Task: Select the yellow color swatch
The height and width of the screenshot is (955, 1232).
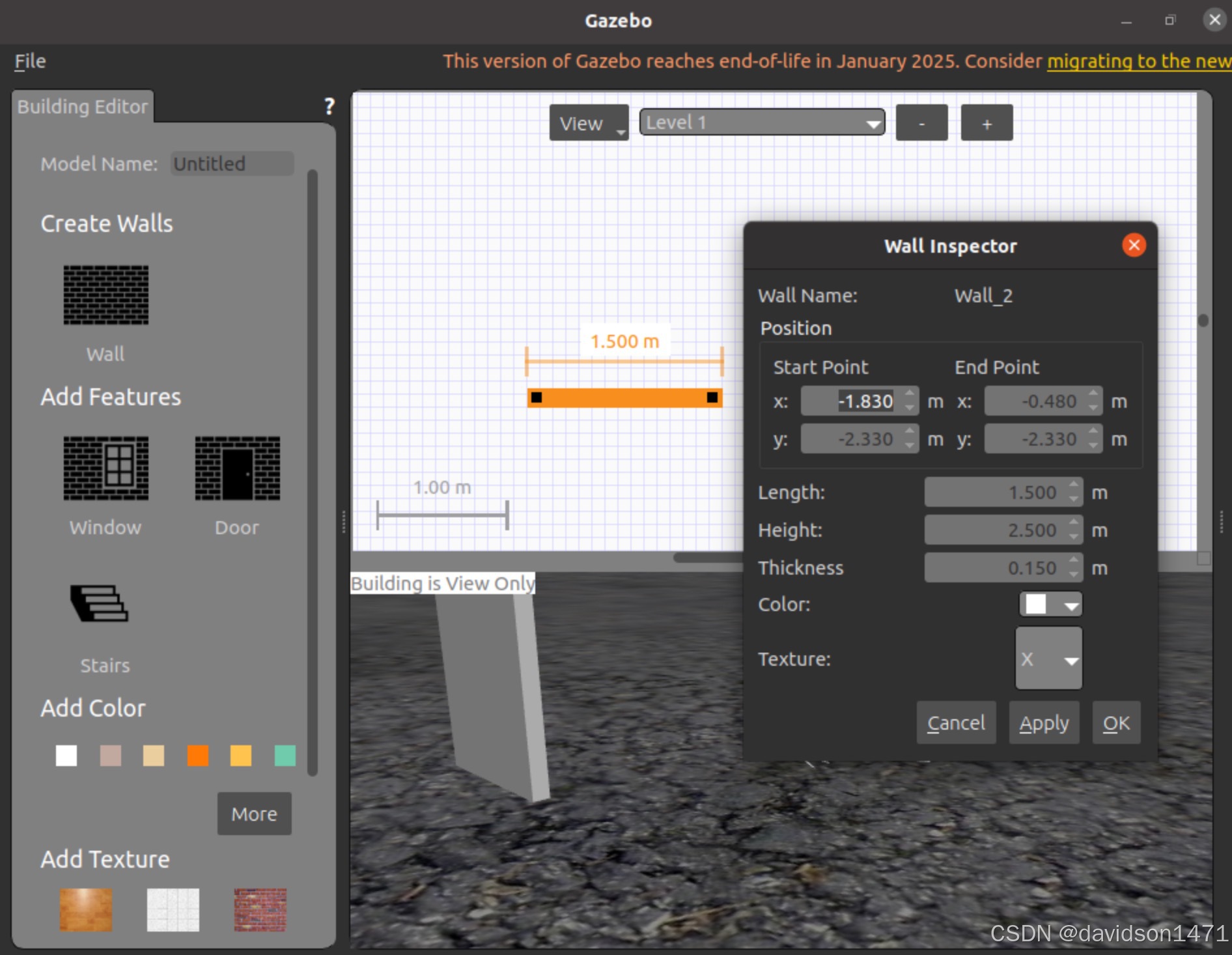Action: tap(241, 756)
